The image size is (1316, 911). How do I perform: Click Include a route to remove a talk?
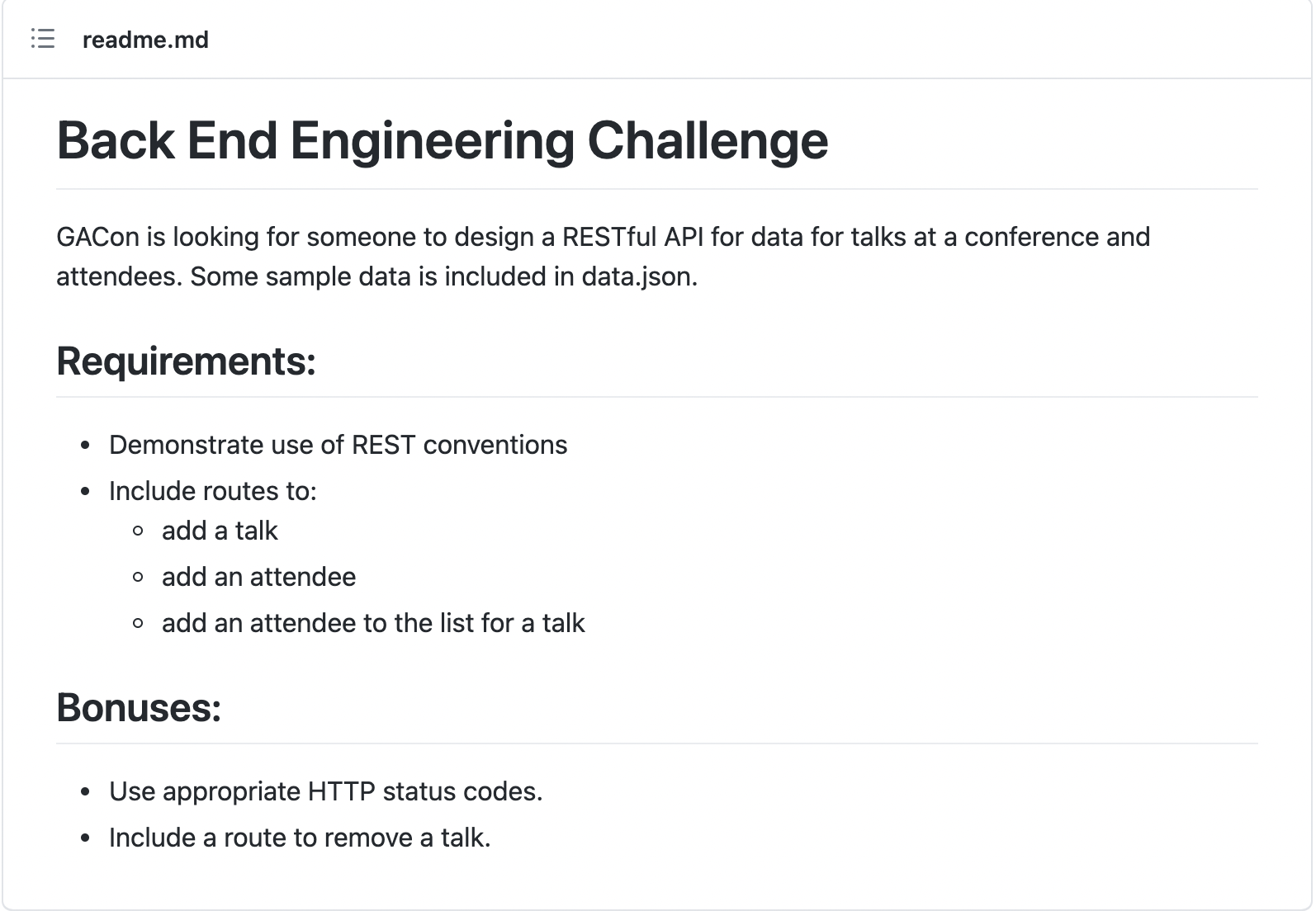pyautogui.click(x=300, y=838)
